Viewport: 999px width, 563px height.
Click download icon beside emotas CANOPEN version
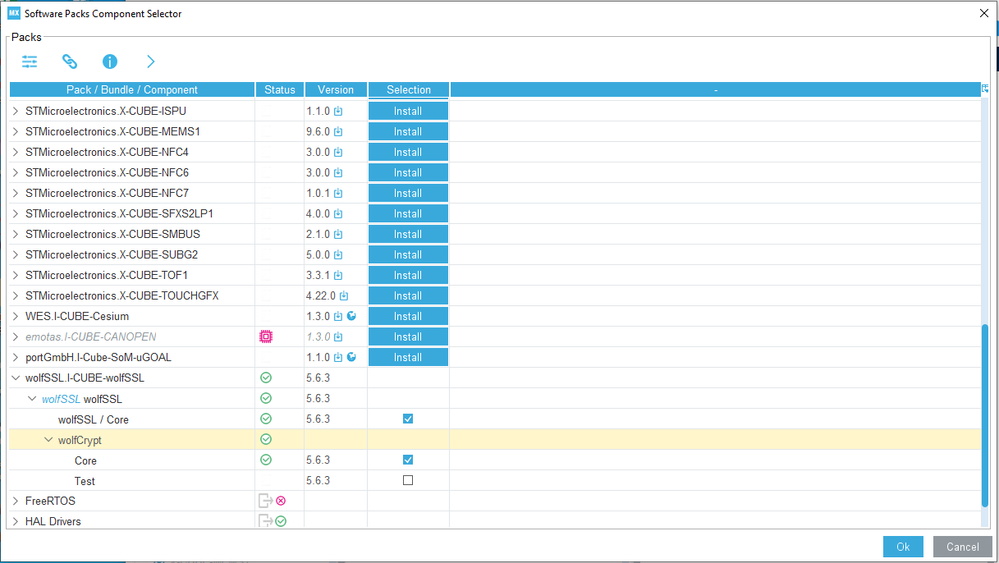pos(338,337)
